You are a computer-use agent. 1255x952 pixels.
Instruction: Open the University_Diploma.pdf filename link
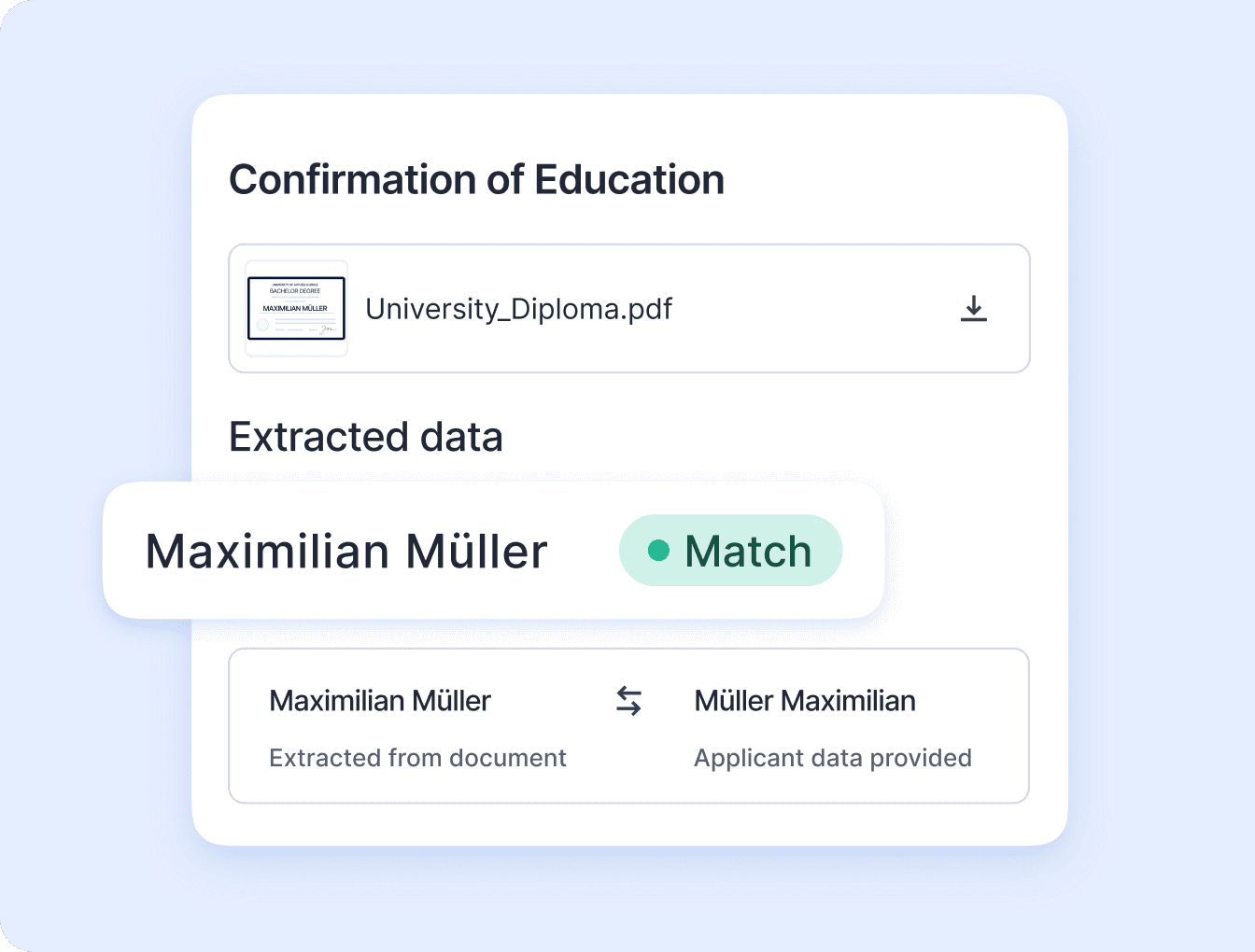tap(518, 309)
